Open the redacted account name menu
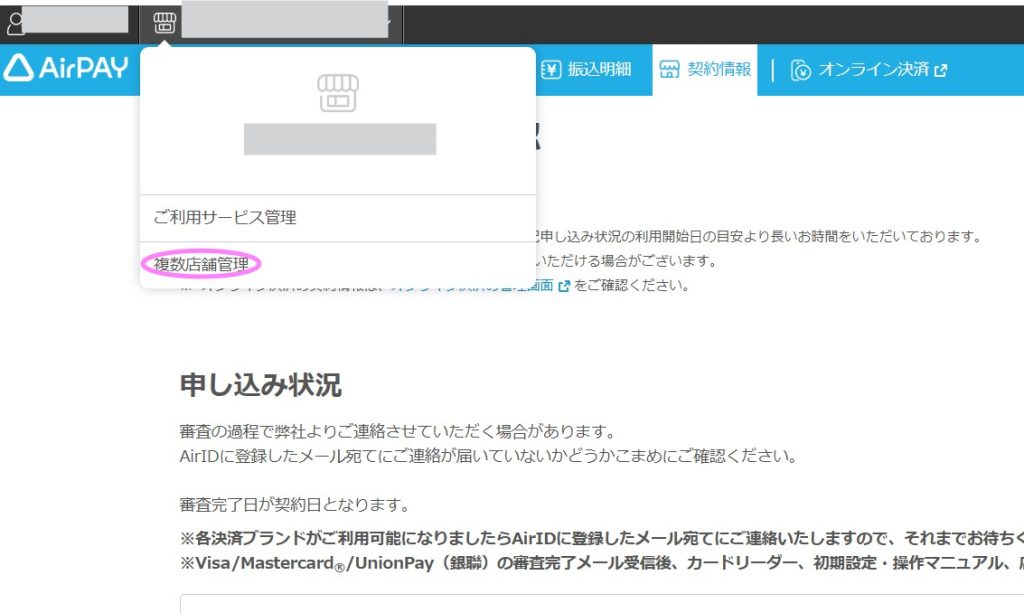This screenshot has width=1024, height=613. click(75, 20)
